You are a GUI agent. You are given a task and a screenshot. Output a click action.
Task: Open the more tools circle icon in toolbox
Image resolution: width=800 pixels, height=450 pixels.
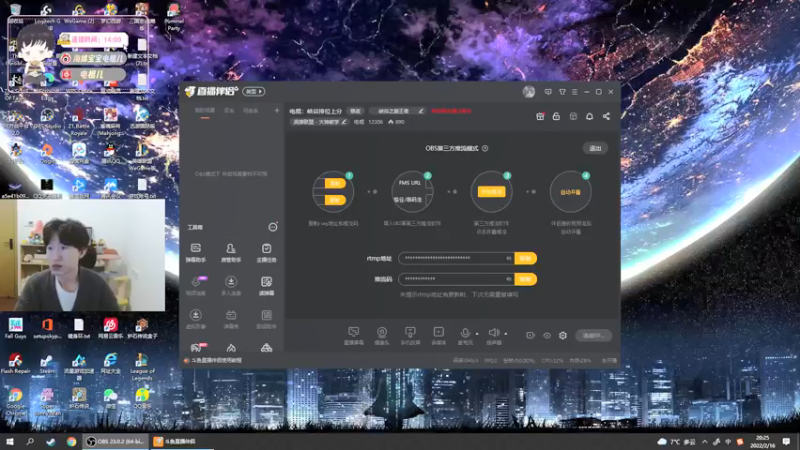click(x=273, y=227)
